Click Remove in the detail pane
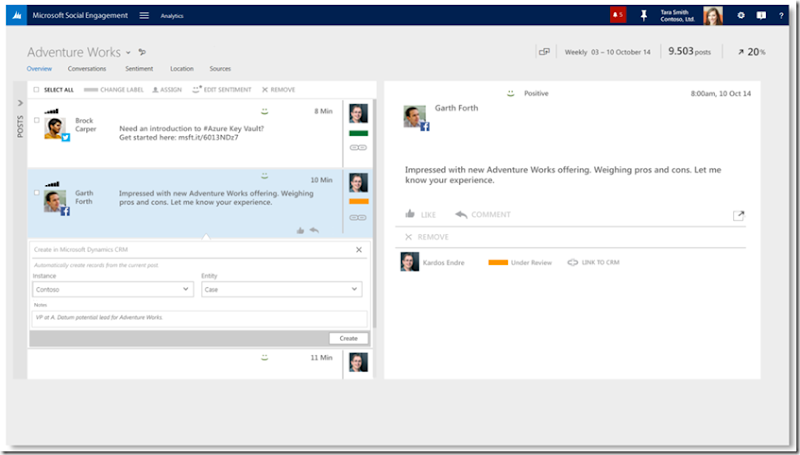800x455 pixels. [427, 237]
